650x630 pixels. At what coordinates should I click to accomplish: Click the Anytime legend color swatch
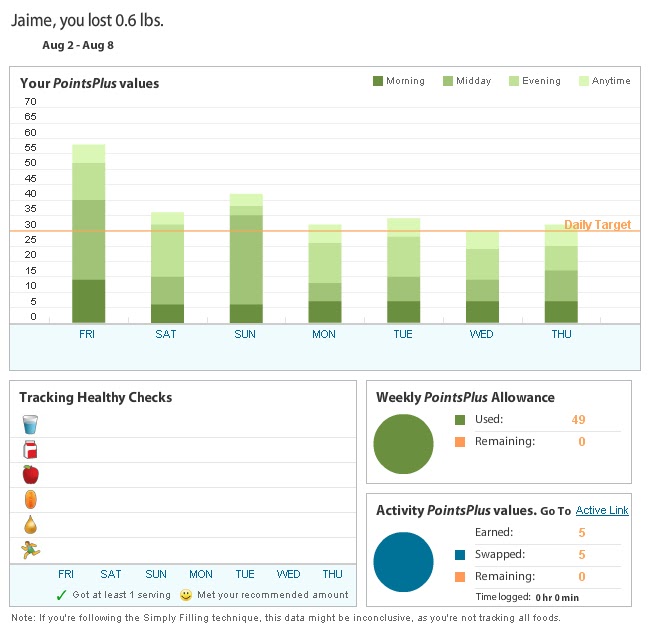point(584,81)
